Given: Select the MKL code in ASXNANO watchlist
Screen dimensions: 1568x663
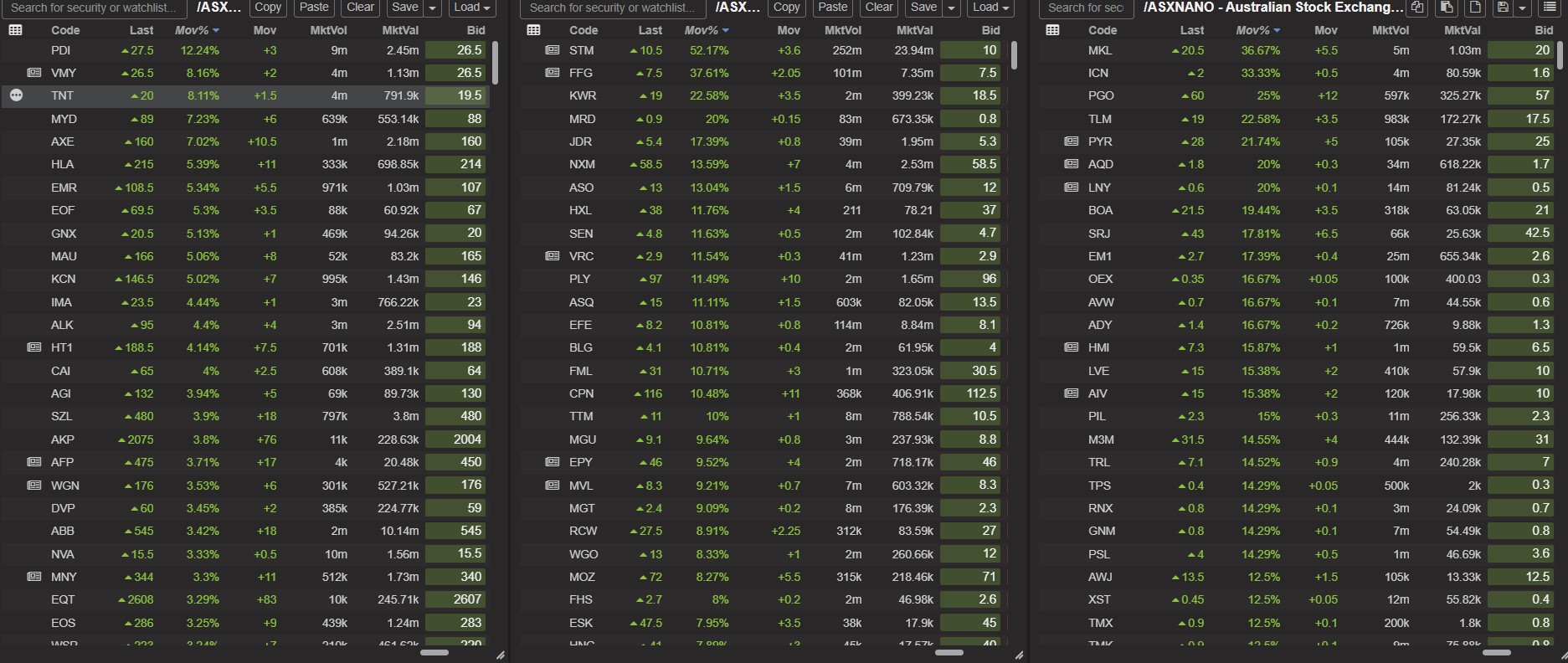Looking at the screenshot, I should tap(1100, 50).
